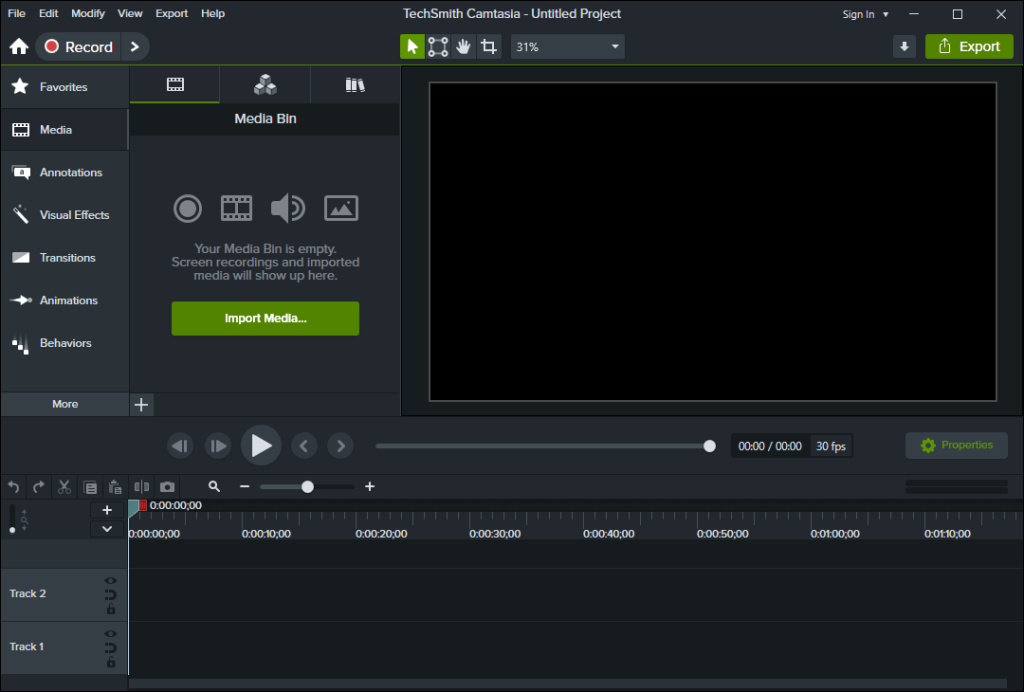Click the Import Media button

(x=265, y=318)
